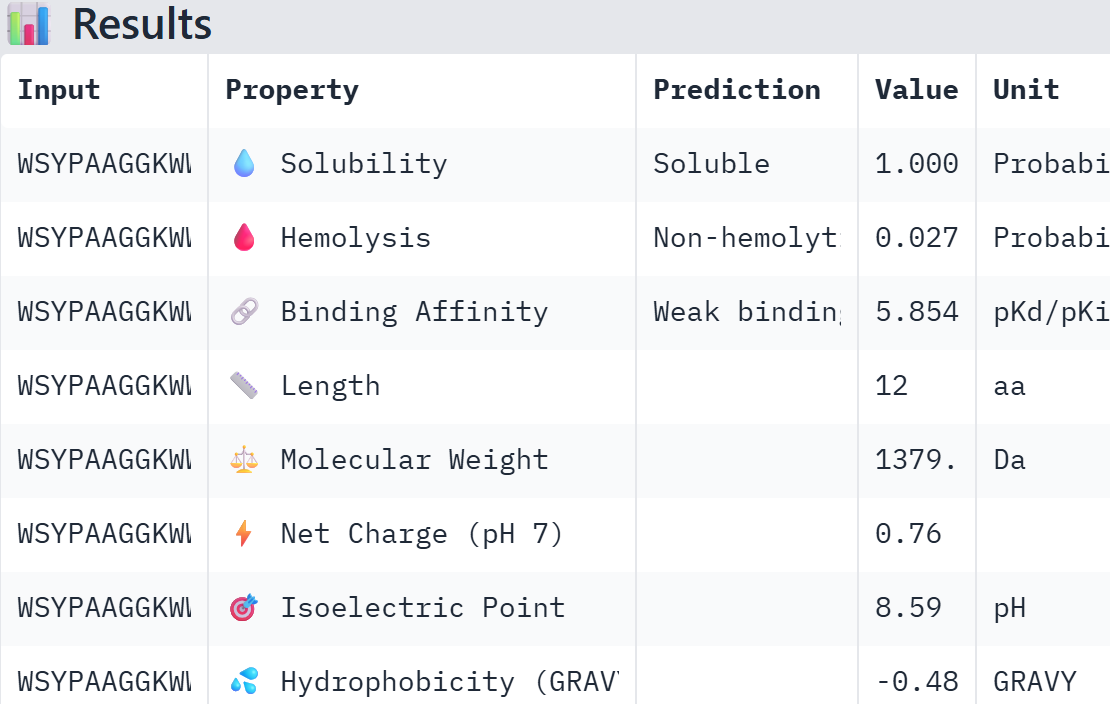Click the blue droplet Solubility icon
1110x704 pixels.
click(x=244, y=164)
